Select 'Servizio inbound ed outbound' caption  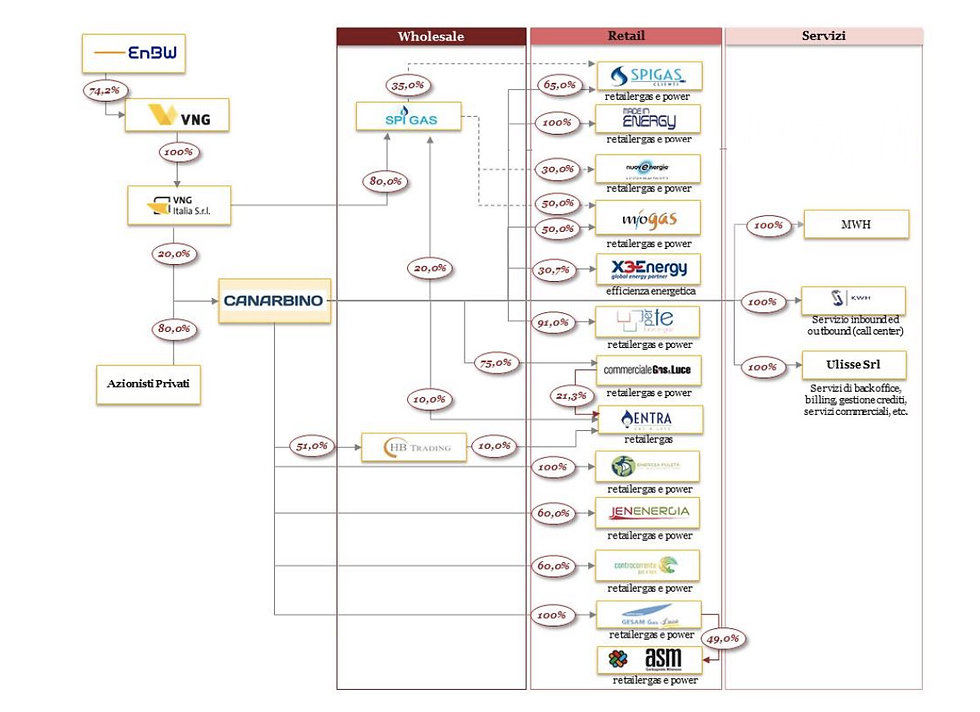[x=855, y=325]
